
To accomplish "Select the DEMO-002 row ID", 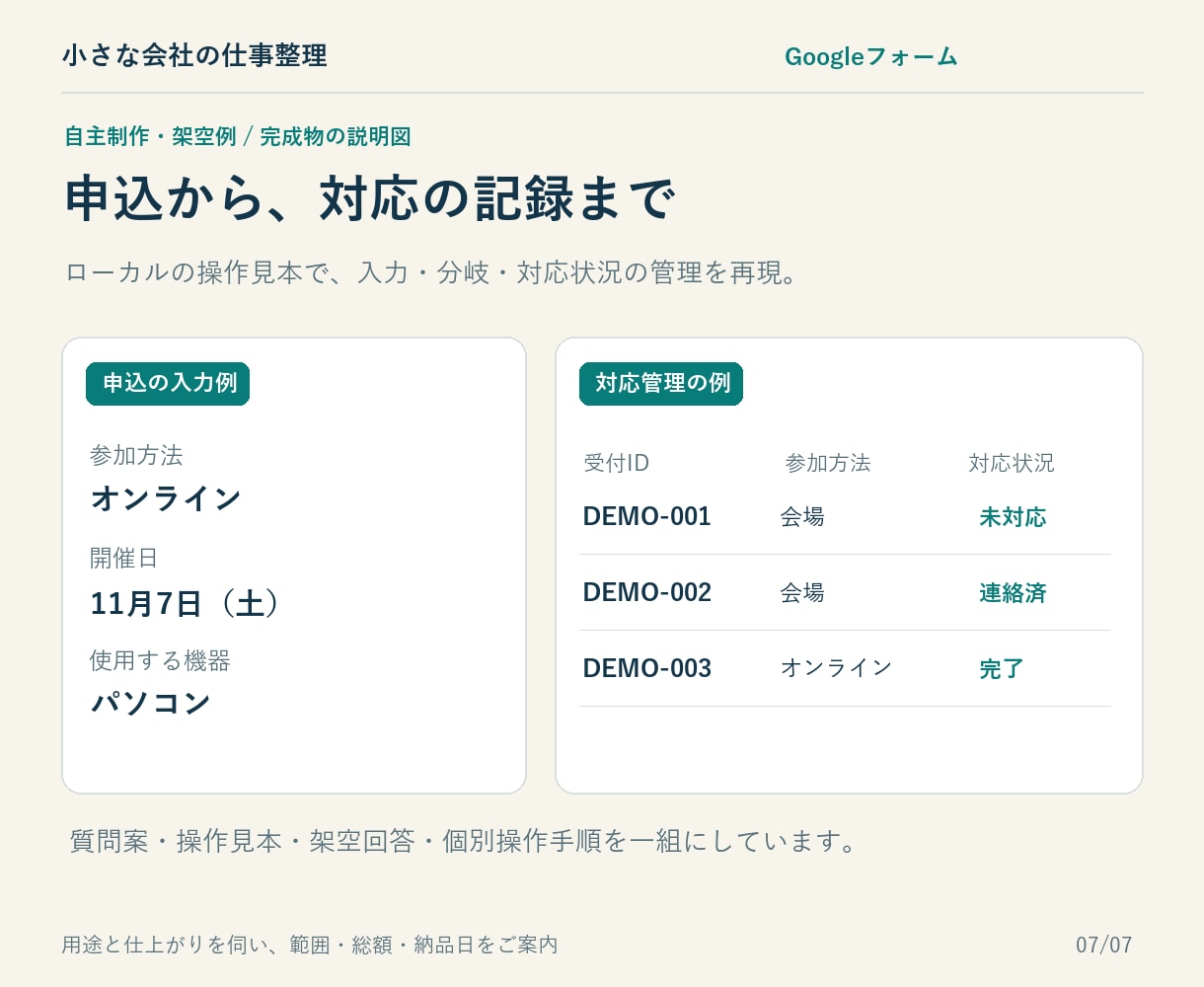I will tap(647, 592).
